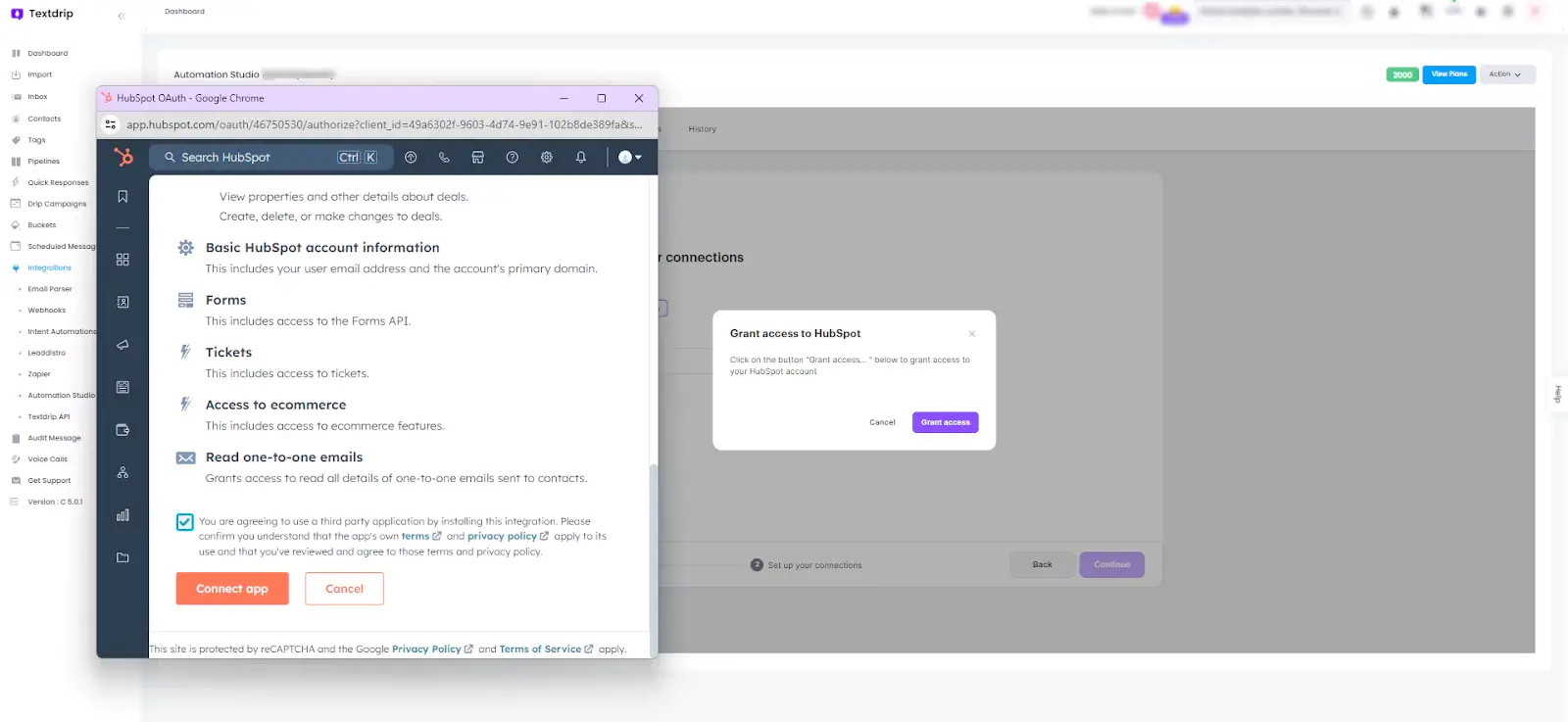Screen dimensions: 1568x722
Task: Open Get Support in sidebar
Action: [49, 481]
